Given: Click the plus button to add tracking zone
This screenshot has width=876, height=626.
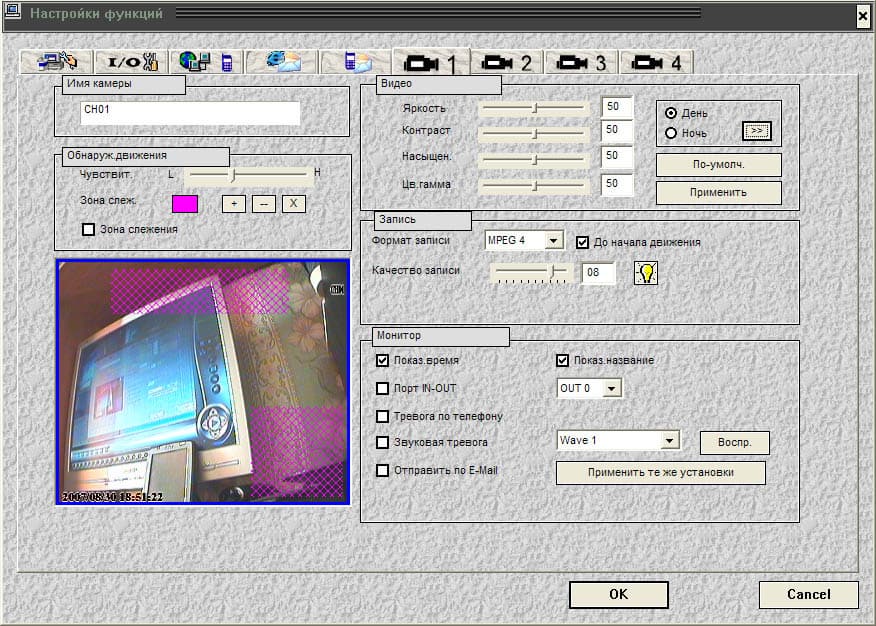Looking at the screenshot, I should click(x=233, y=203).
